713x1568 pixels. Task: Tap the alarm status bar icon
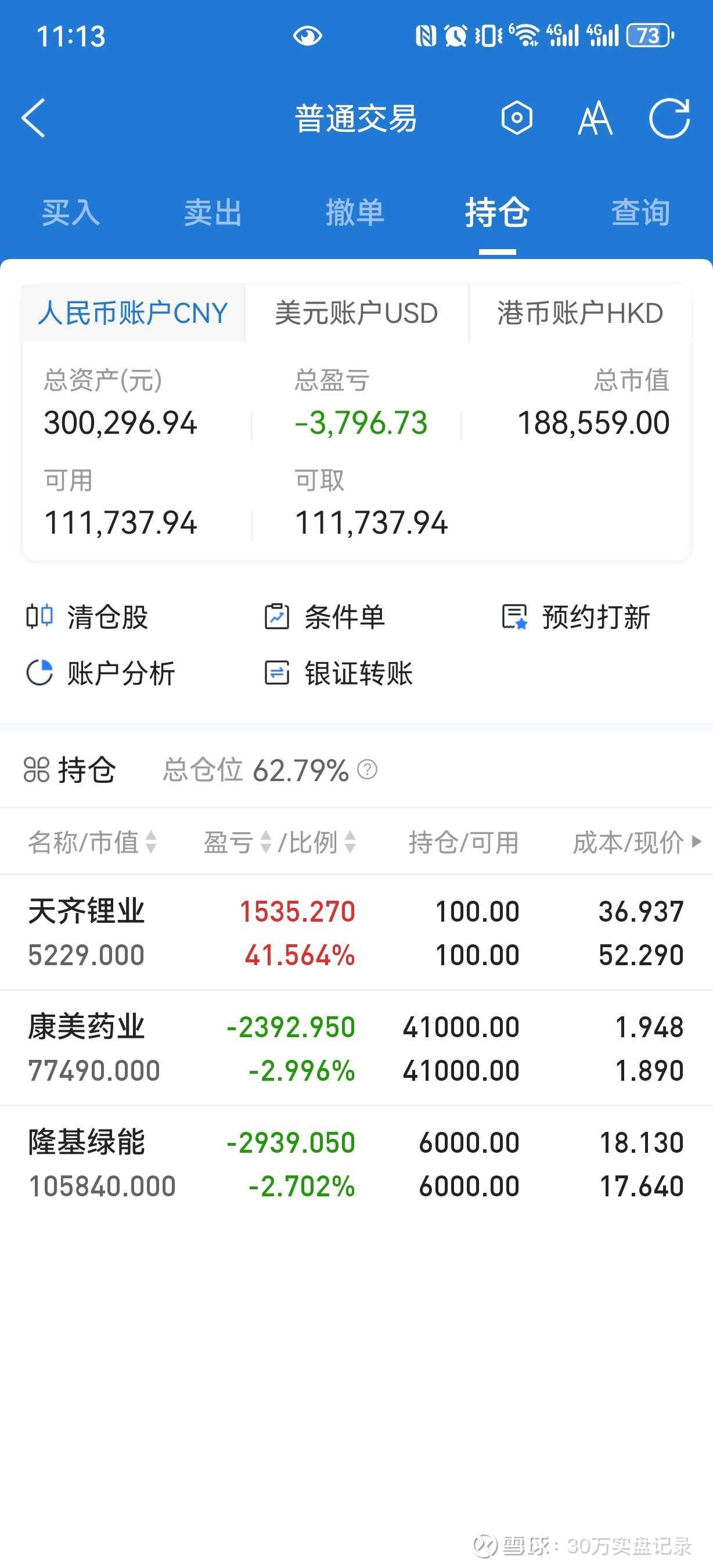(455, 36)
